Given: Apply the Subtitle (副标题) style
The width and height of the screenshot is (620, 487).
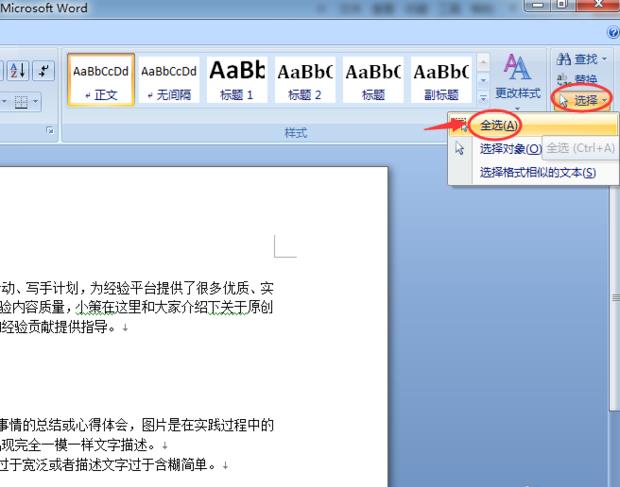Looking at the screenshot, I should 441,80.
